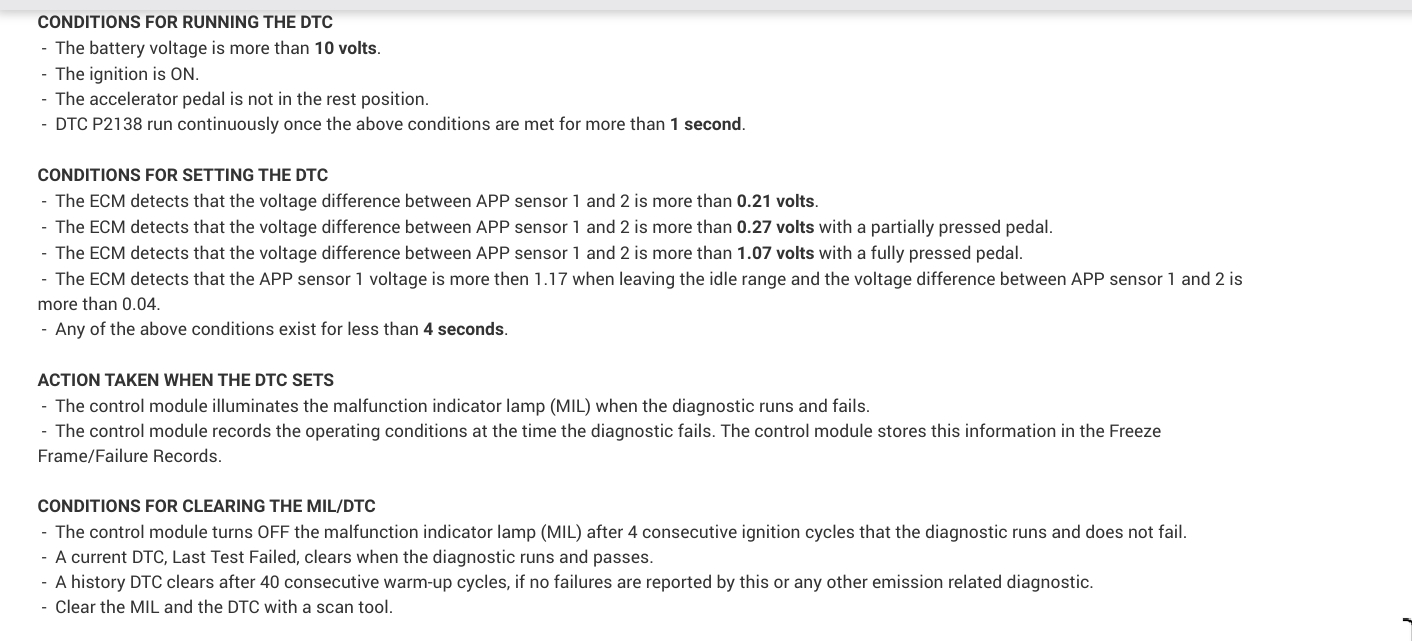Click the "more than 0.04." wrapped line
Image resolution: width=1412 pixels, height=641 pixels.
[x=98, y=304]
